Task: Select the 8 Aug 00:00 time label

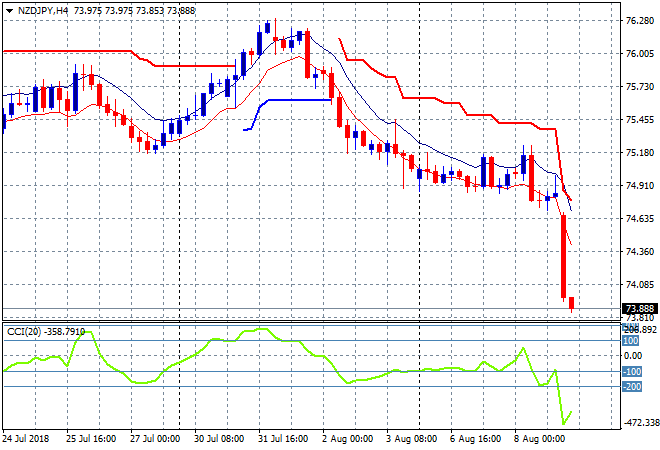Action: [540, 439]
